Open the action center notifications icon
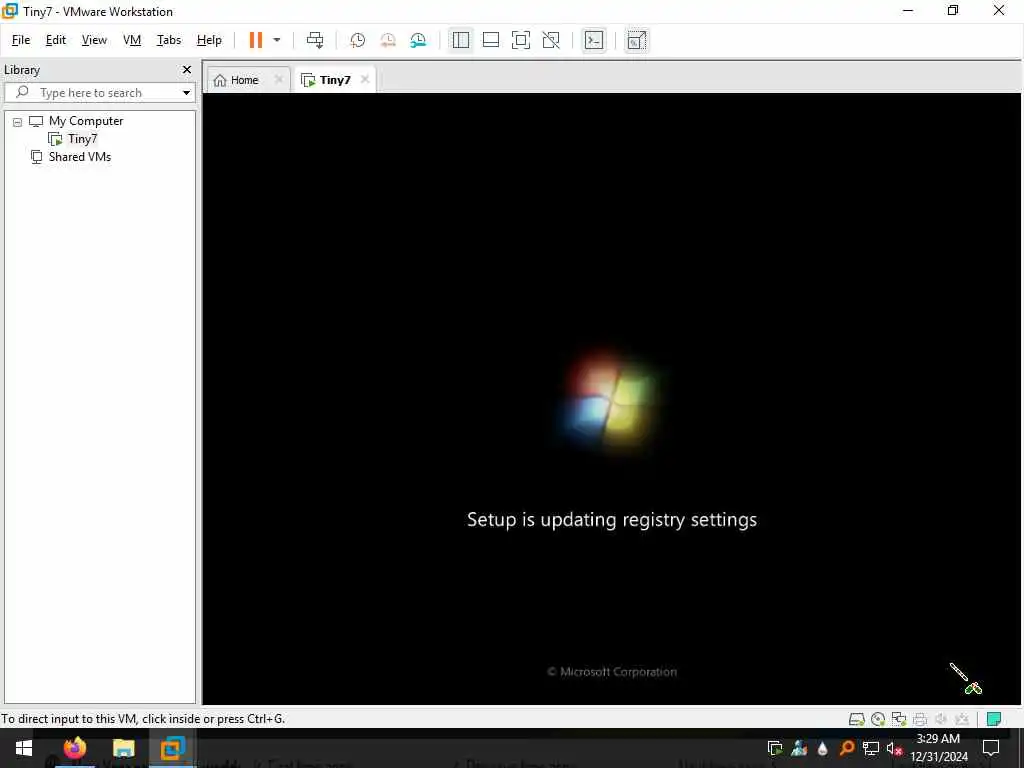1024x768 pixels. click(x=991, y=748)
